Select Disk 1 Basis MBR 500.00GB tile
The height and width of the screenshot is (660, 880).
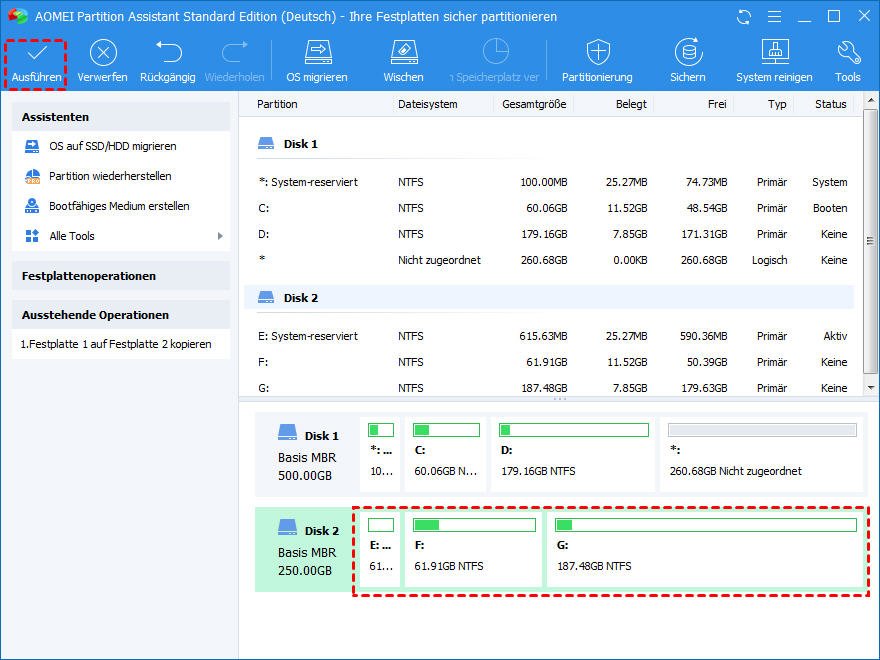point(306,455)
